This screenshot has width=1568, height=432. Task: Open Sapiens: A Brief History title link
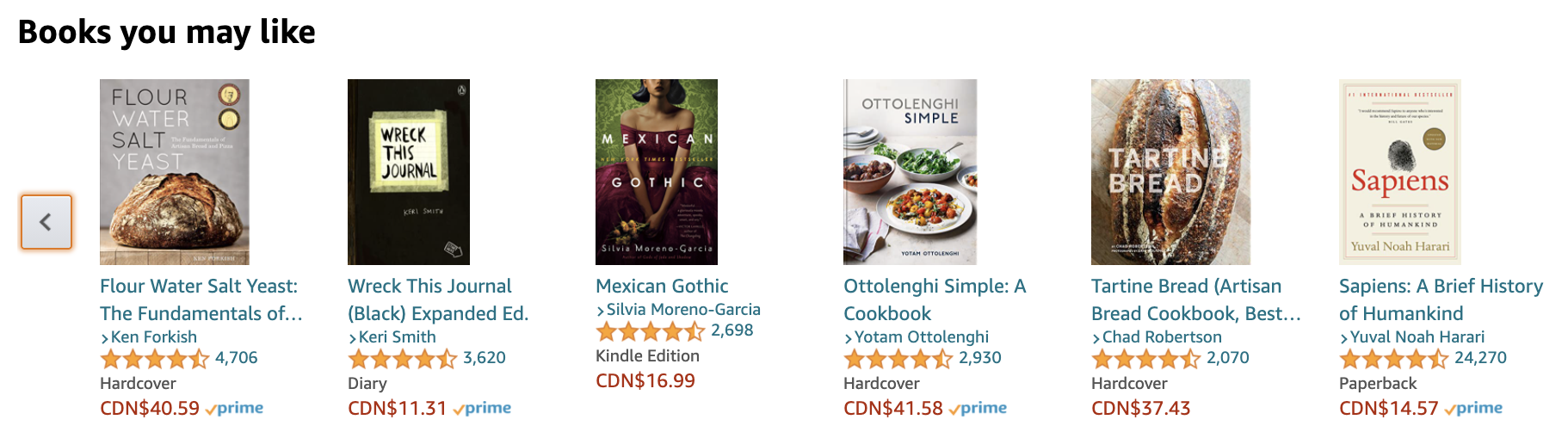point(1440,299)
